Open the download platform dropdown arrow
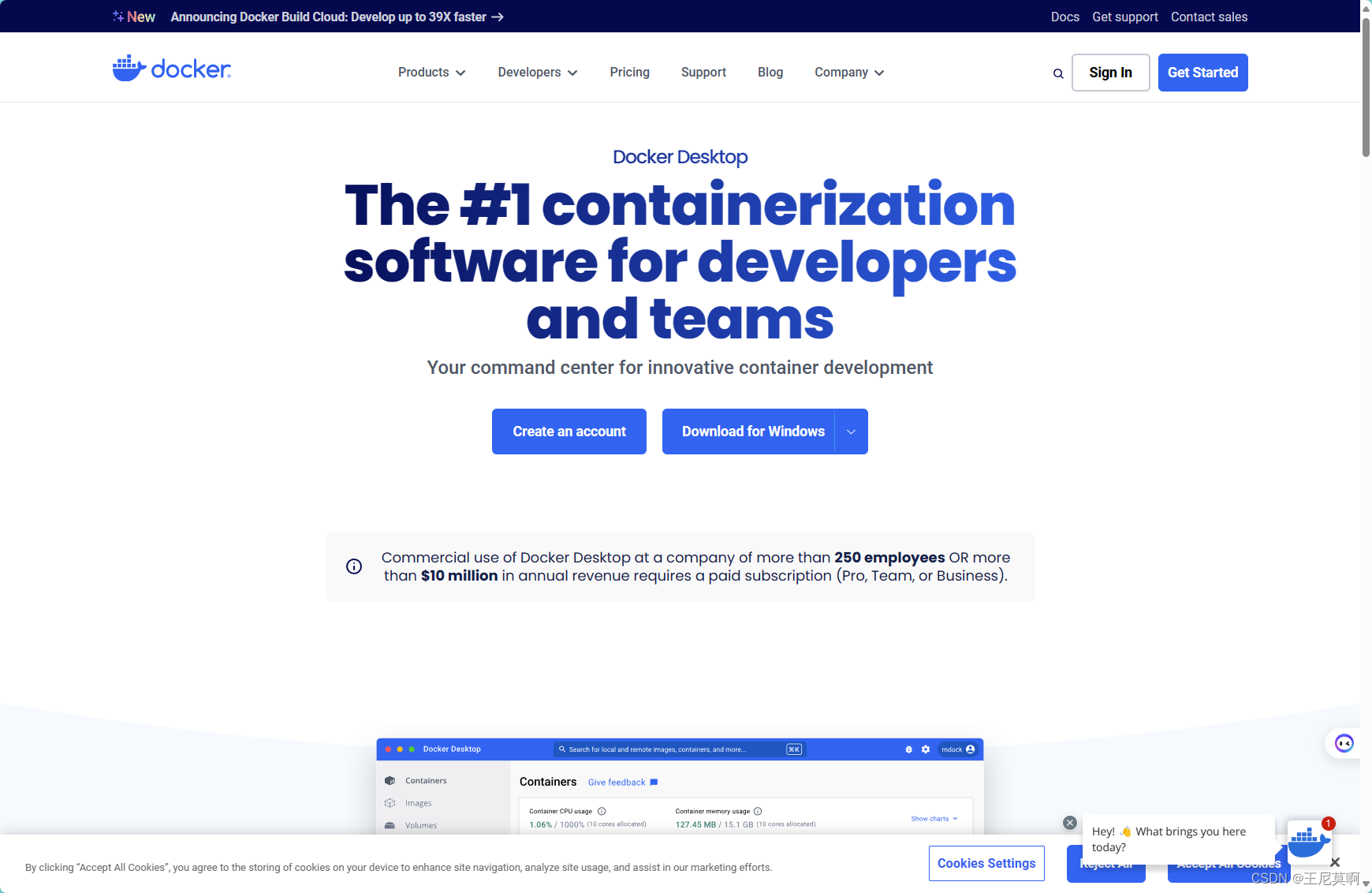Screen dimensions: 1372x893 click(x=852, y=432)
